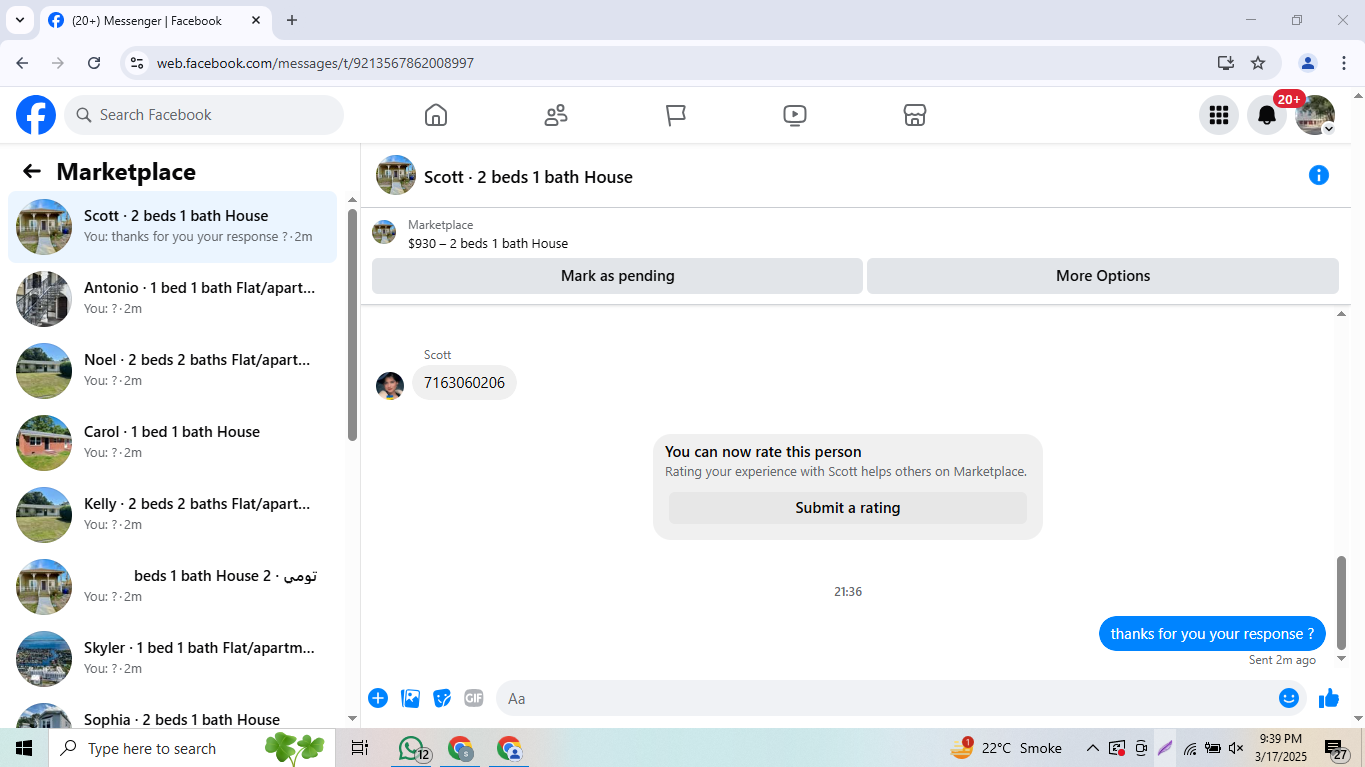The height and width of the screenshot is (767, 1365).
Task: Click the Windows taskbar search box
Action: click(x=192, y=748)
